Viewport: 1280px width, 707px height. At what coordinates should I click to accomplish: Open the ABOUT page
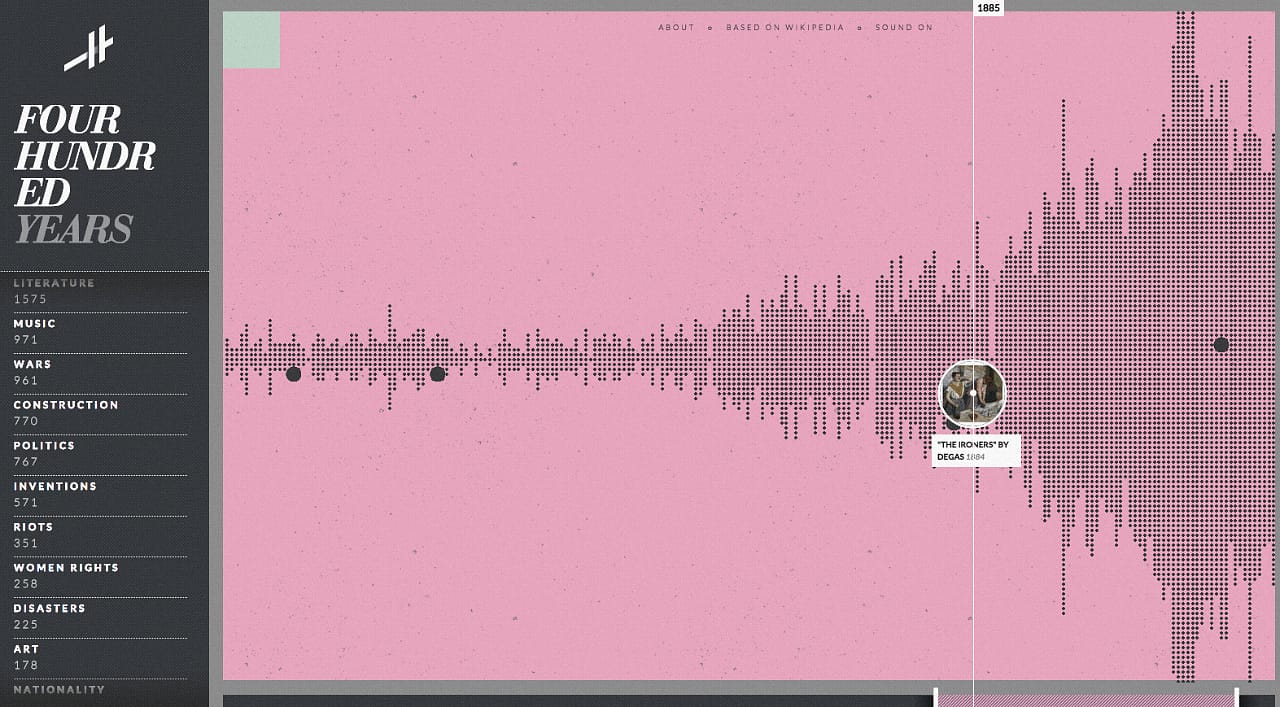point(676,27)
